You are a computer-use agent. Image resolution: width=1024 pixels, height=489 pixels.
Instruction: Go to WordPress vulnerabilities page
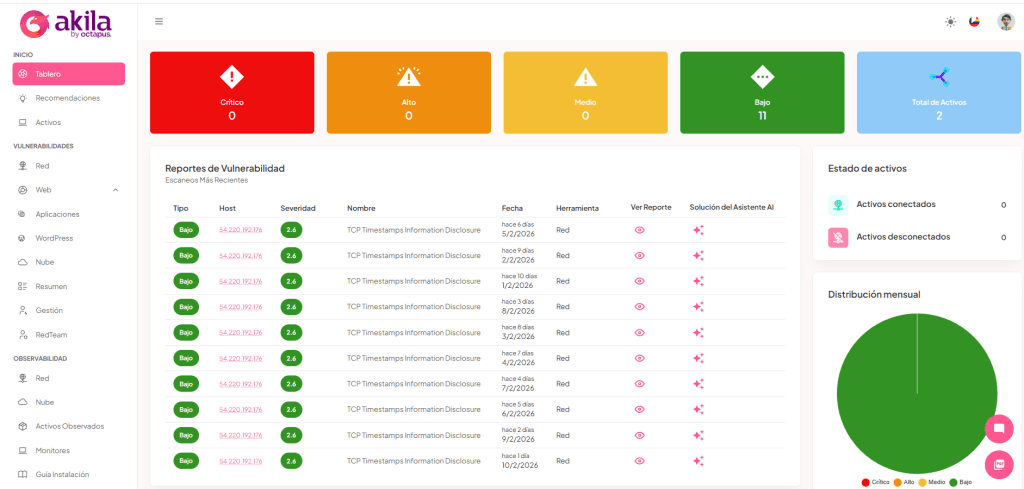point(54,238)
